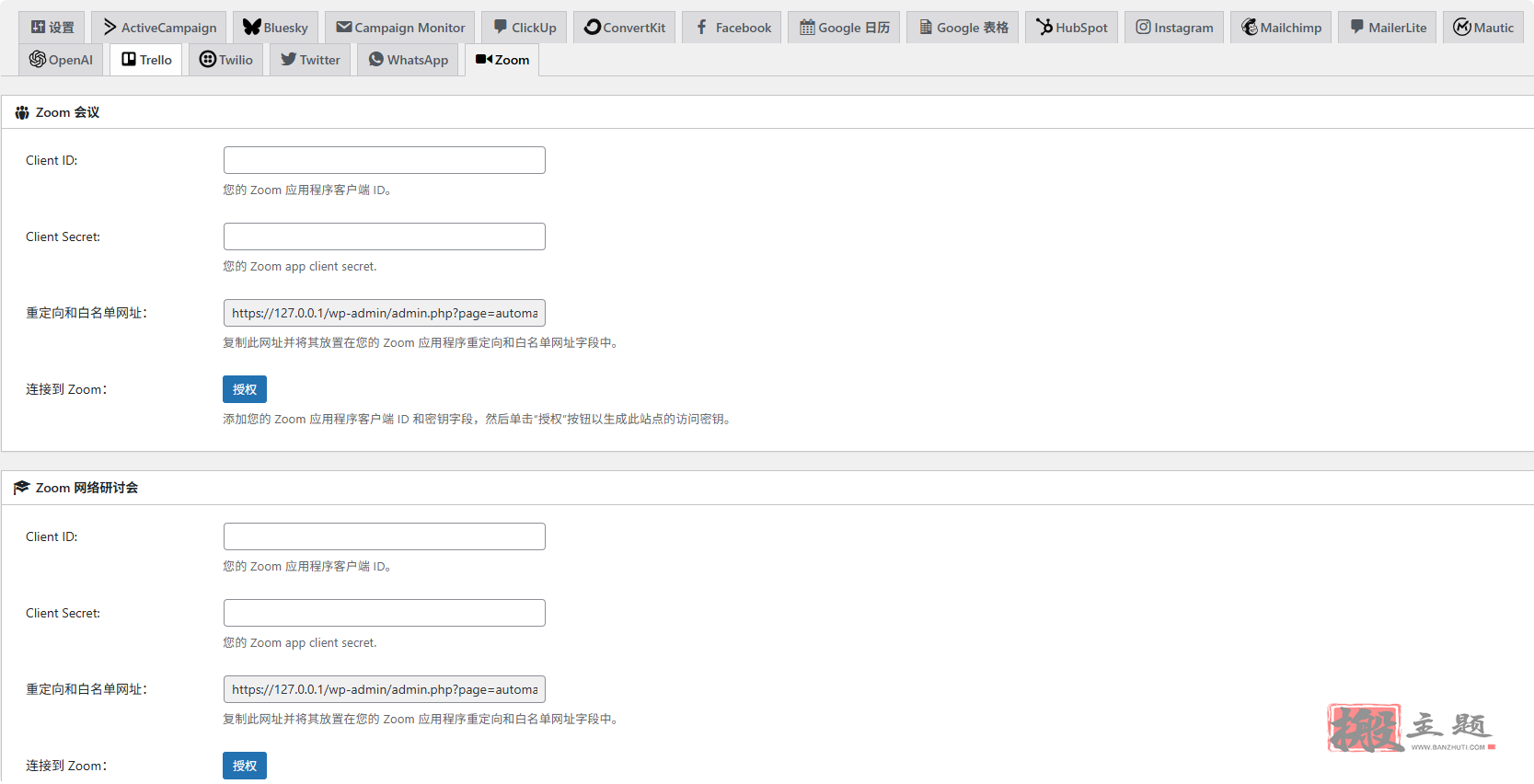Click the Google 日历 calendar icon
The height and width of the screenshot is (784, 1534).
[x=807, y=28]
